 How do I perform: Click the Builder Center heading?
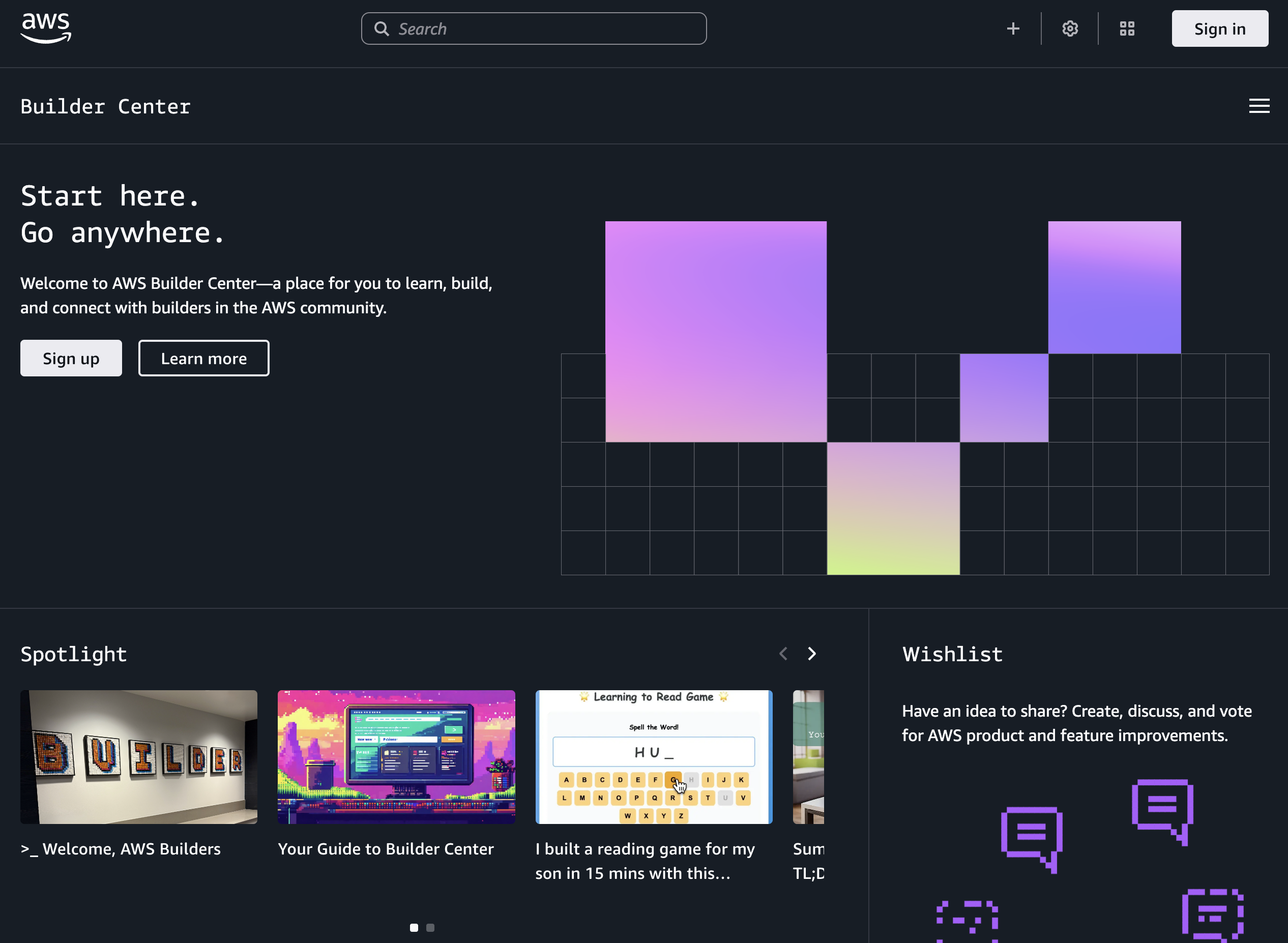click(x=106, y=107)
